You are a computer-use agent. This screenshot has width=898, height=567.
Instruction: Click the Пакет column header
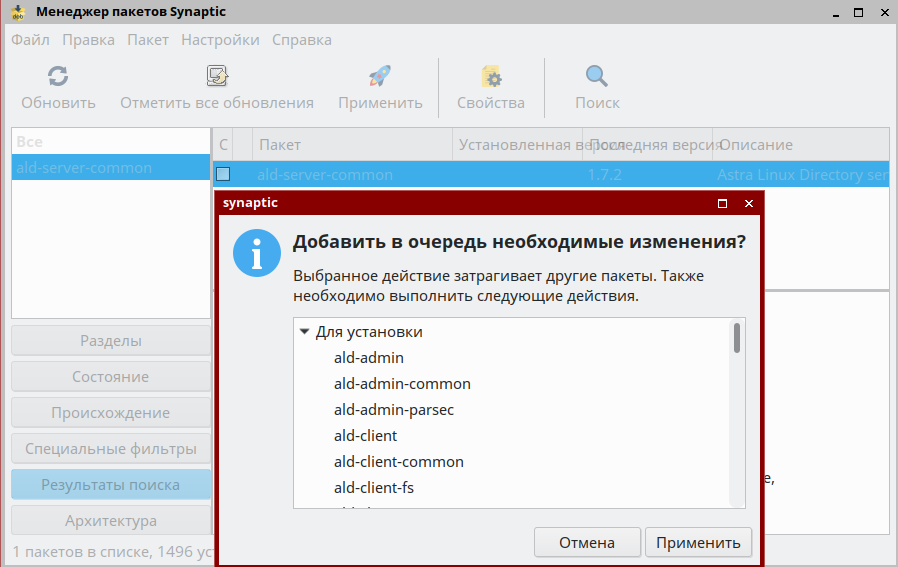352,145
